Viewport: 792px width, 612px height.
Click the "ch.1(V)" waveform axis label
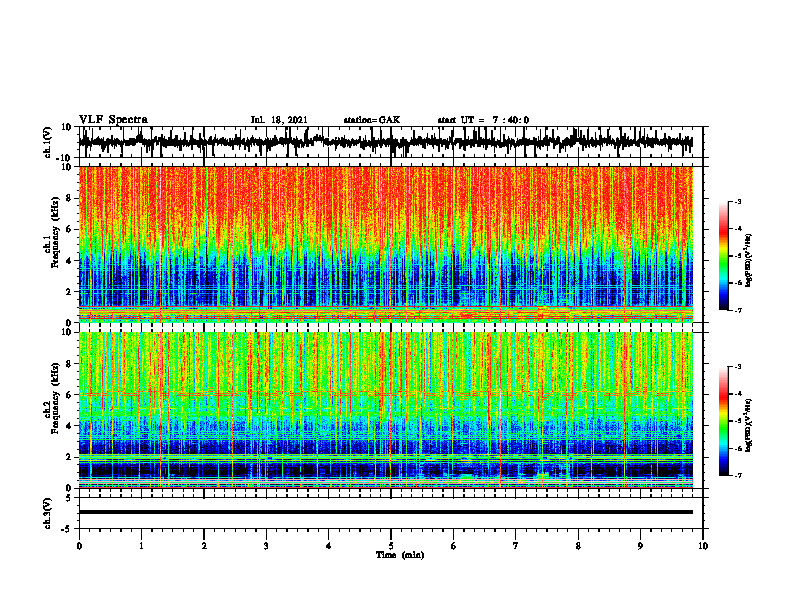[48, 142]
